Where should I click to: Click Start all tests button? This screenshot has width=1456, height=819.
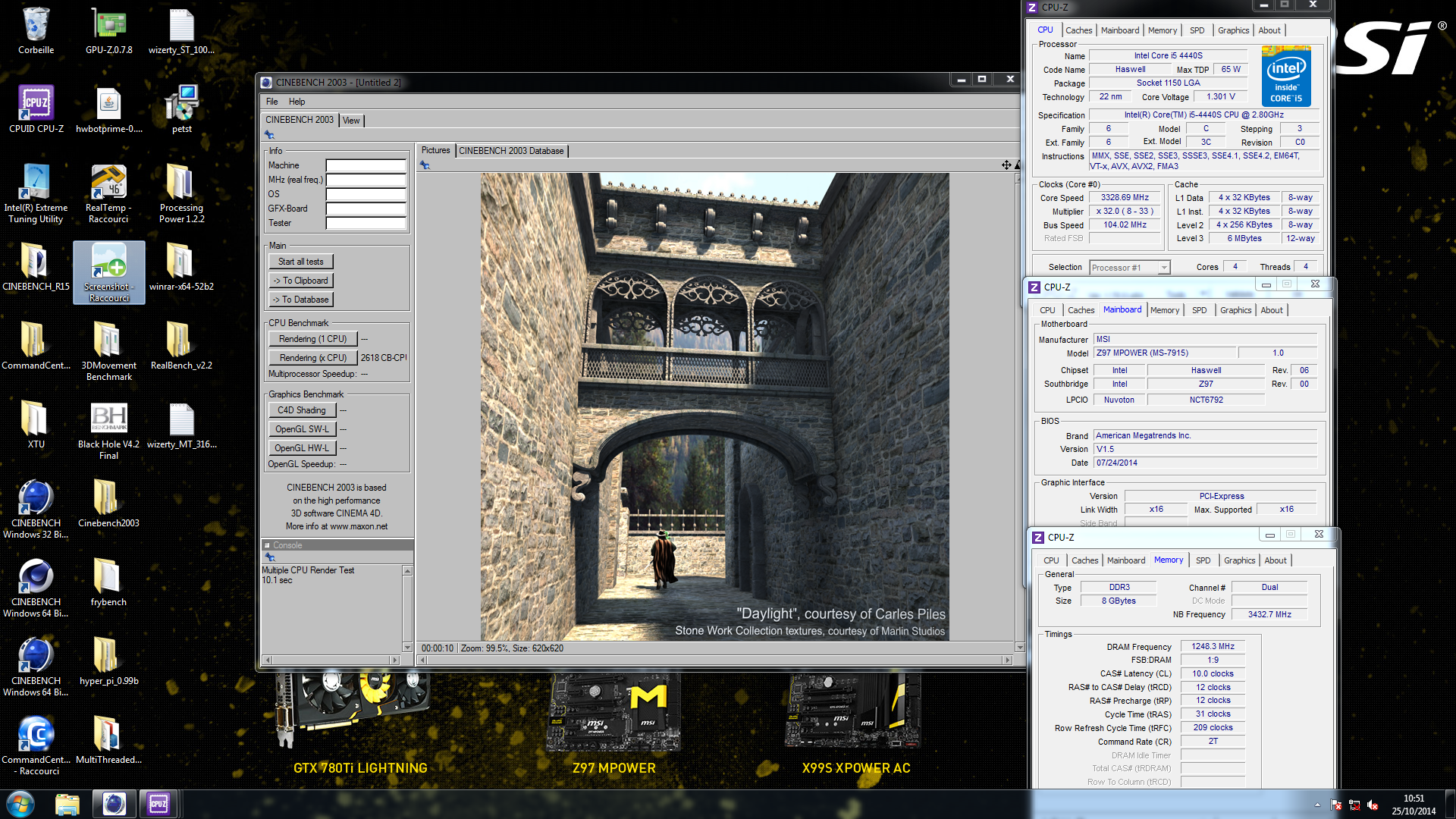pos(300,262)
